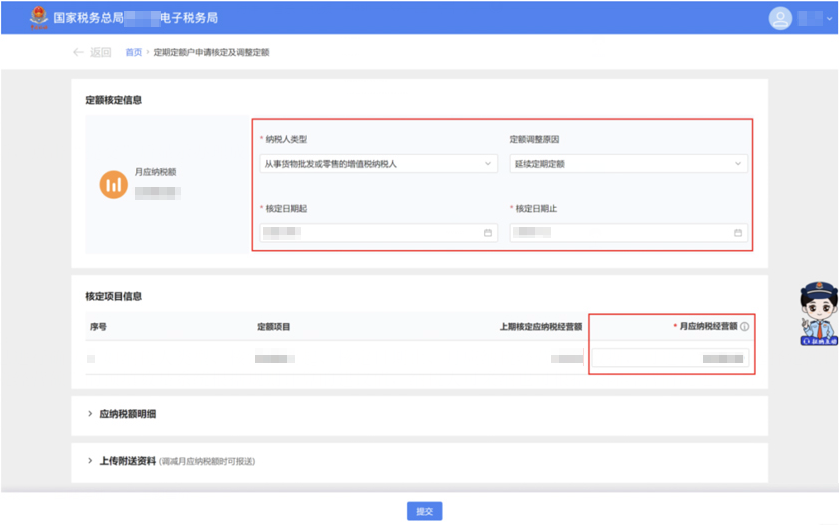Click the tax bureau emblem logo

[x=38, y=18]
